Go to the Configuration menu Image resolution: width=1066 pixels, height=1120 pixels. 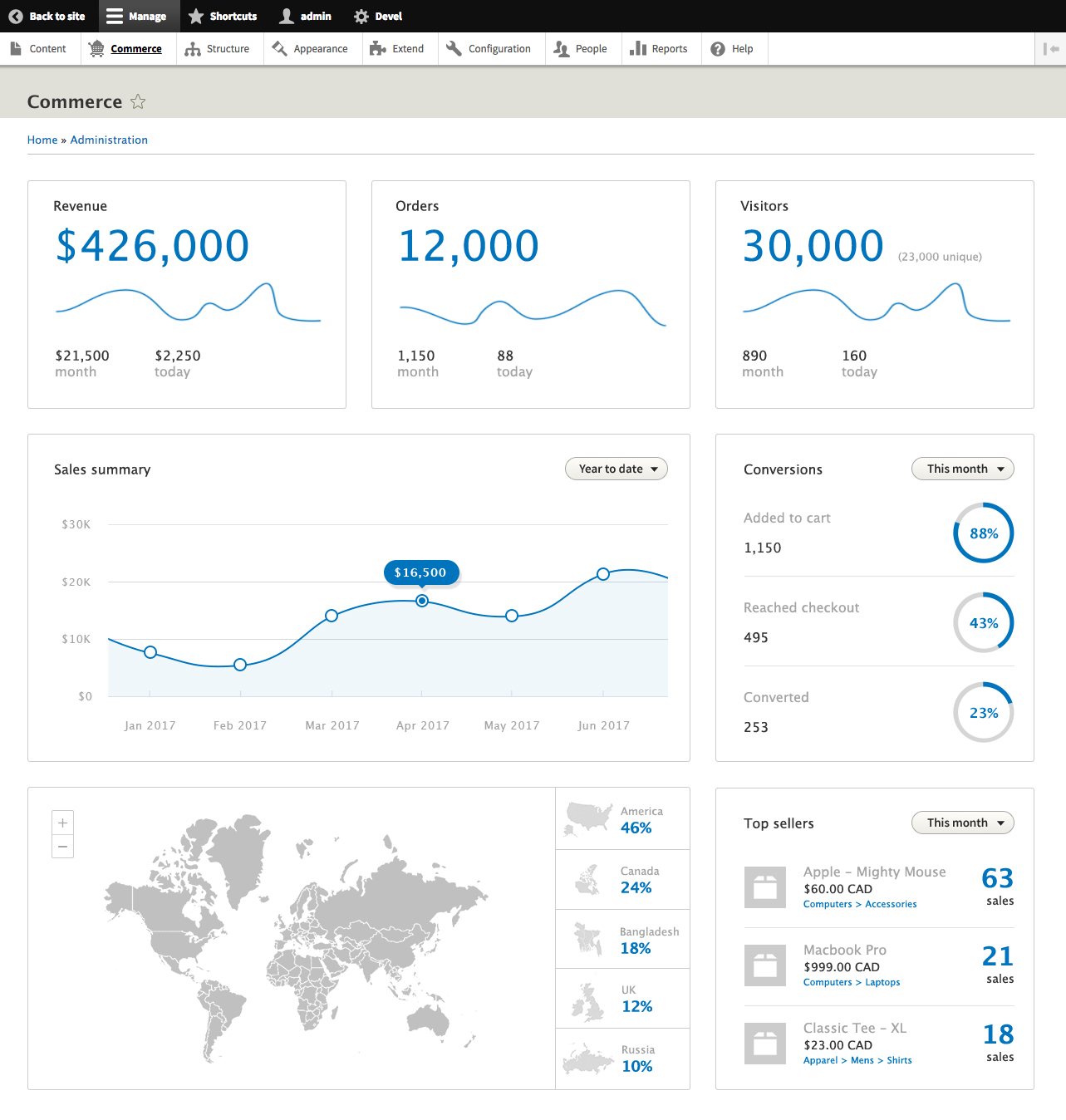tap(489, 49)
